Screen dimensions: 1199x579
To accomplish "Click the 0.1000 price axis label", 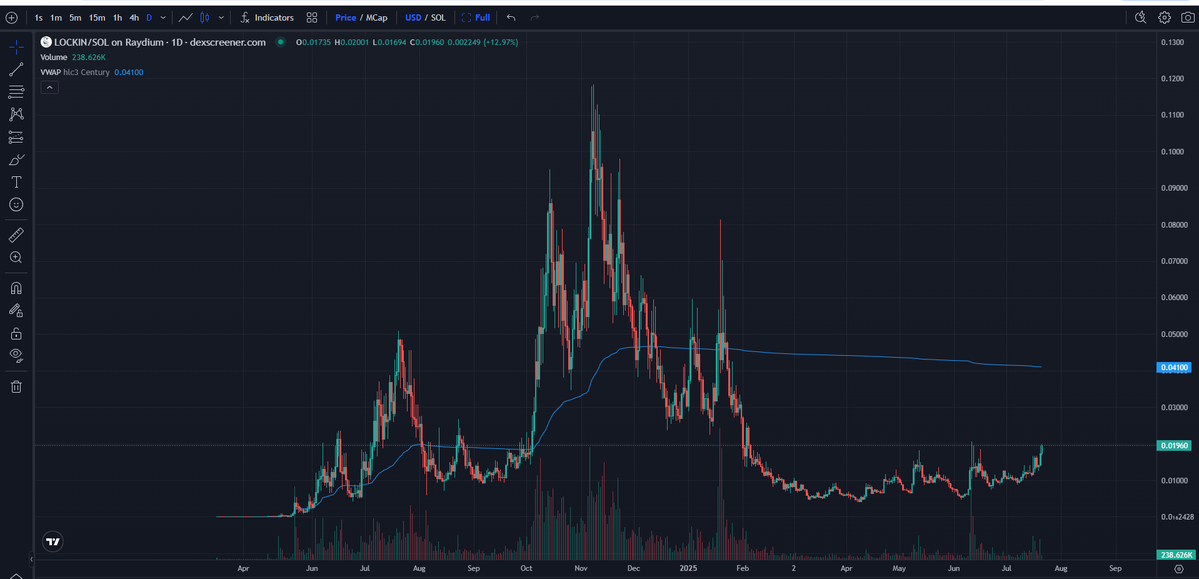I will click(x=1173, y=151).
